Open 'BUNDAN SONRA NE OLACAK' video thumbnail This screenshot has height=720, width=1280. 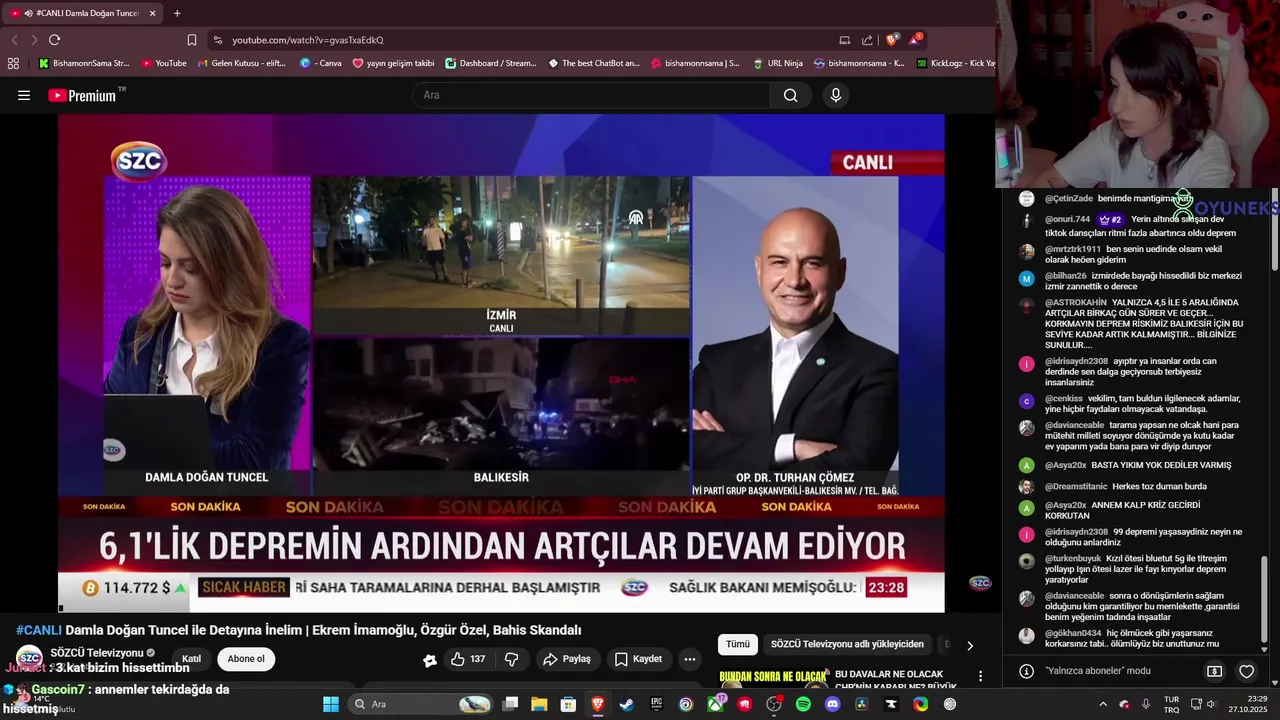pyautogui.click(x=773, y=679)
